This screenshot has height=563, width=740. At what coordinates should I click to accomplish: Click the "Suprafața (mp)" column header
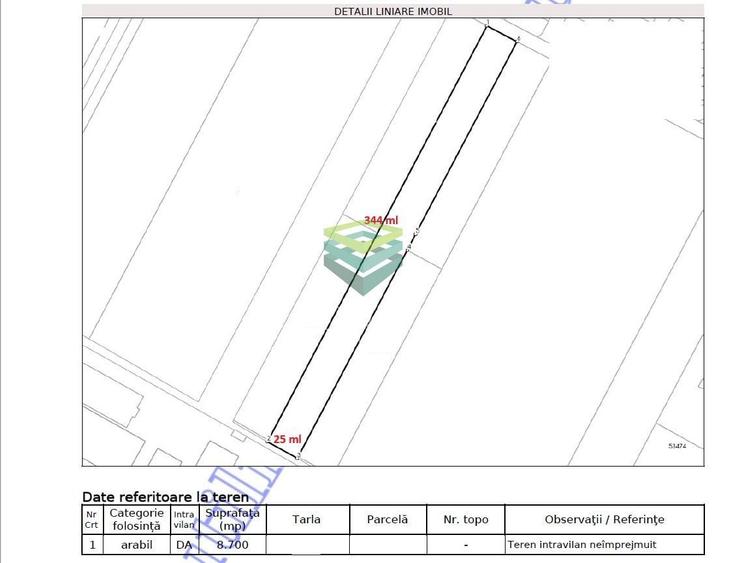pos(232,519)
